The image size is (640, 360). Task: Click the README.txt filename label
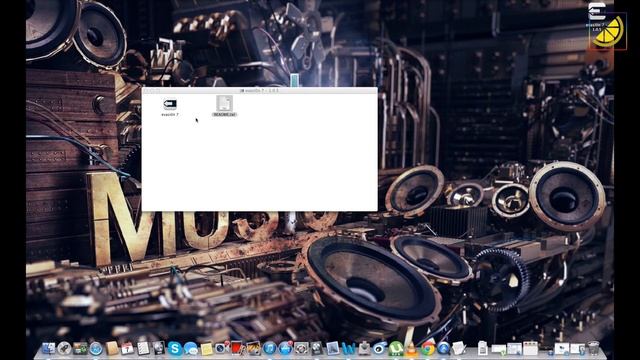[x=224, y=115]
